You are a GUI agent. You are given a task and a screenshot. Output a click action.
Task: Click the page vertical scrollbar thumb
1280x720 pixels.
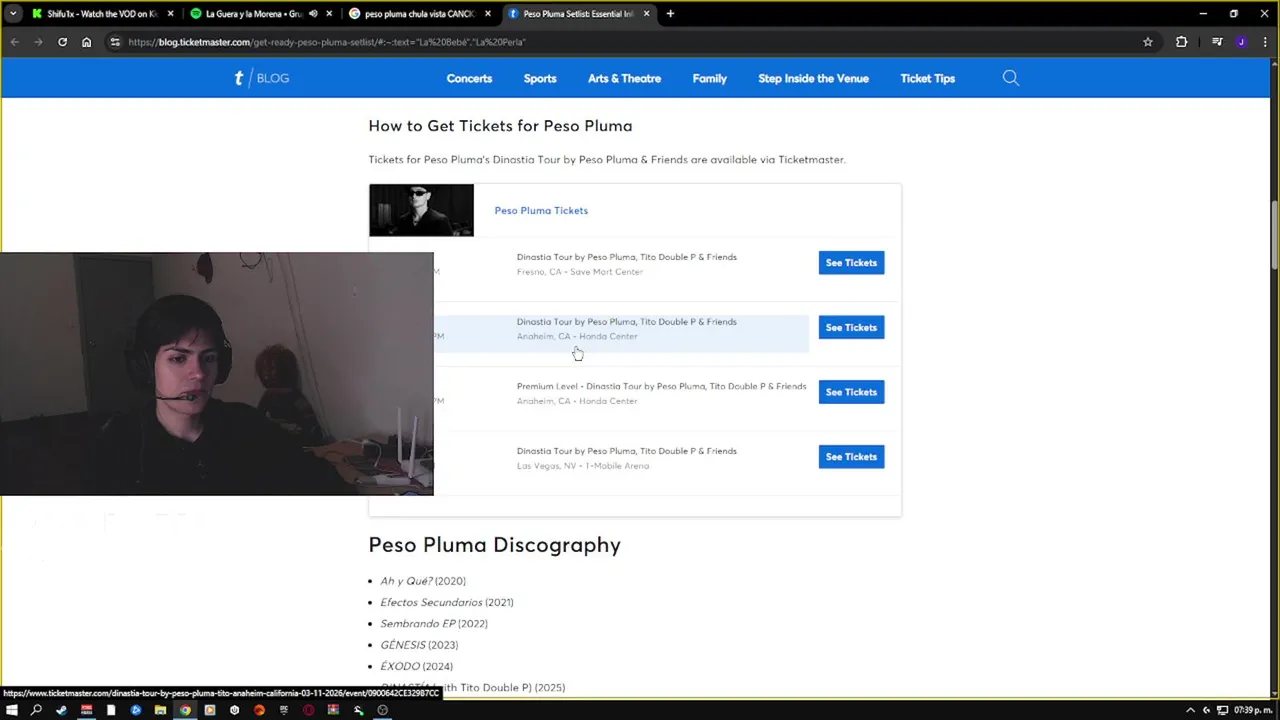tap(1274, 234)
